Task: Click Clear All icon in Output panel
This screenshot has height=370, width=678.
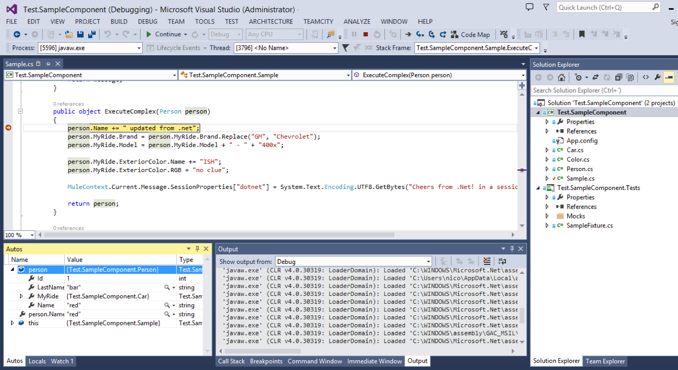Action: coord(487,261)
